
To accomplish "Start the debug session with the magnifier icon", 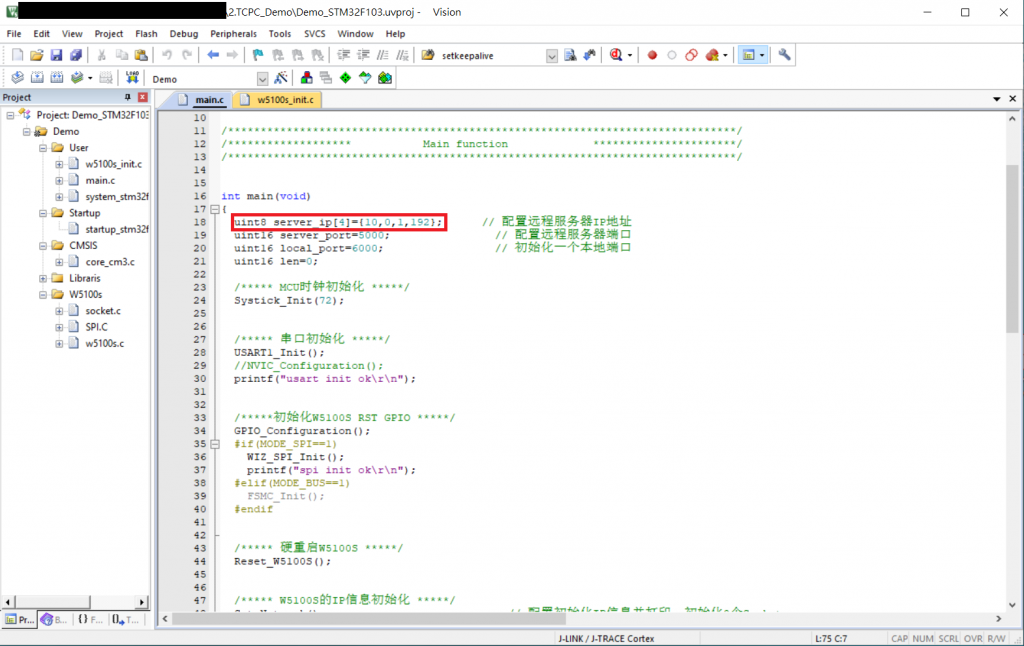I will tap(616, 56).
